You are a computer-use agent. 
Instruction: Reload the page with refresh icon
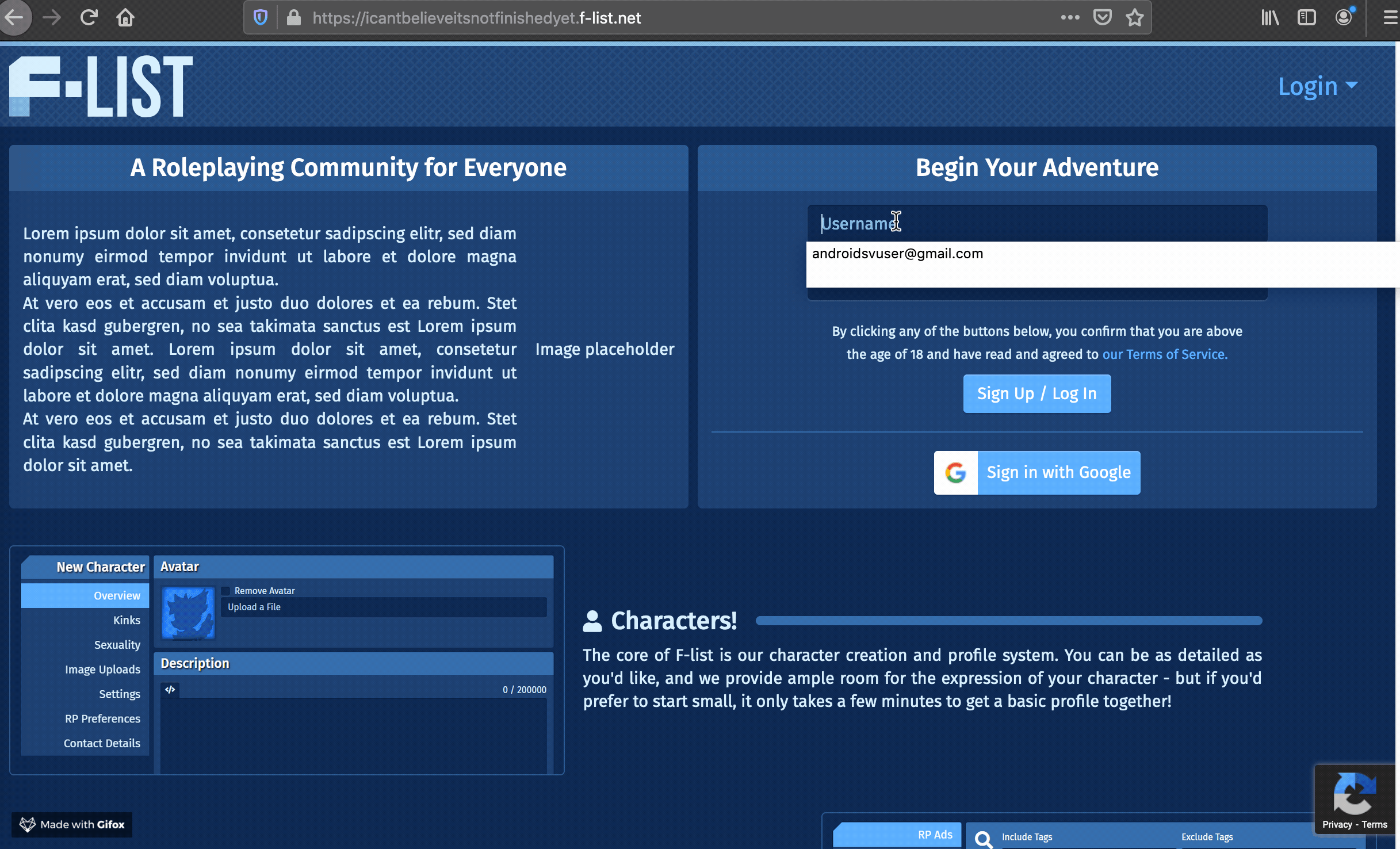[89, 18]
